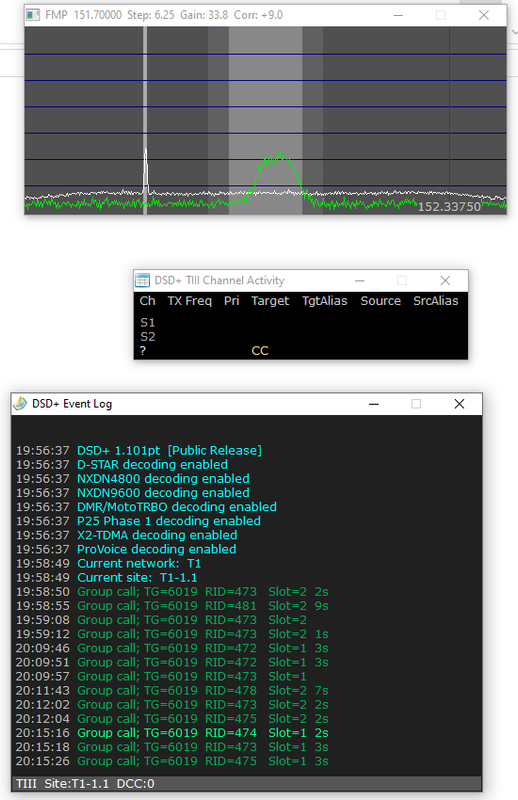Click the 20:12:02 group call log entry
Screen dimensions: 518x800
pos(172,705)
